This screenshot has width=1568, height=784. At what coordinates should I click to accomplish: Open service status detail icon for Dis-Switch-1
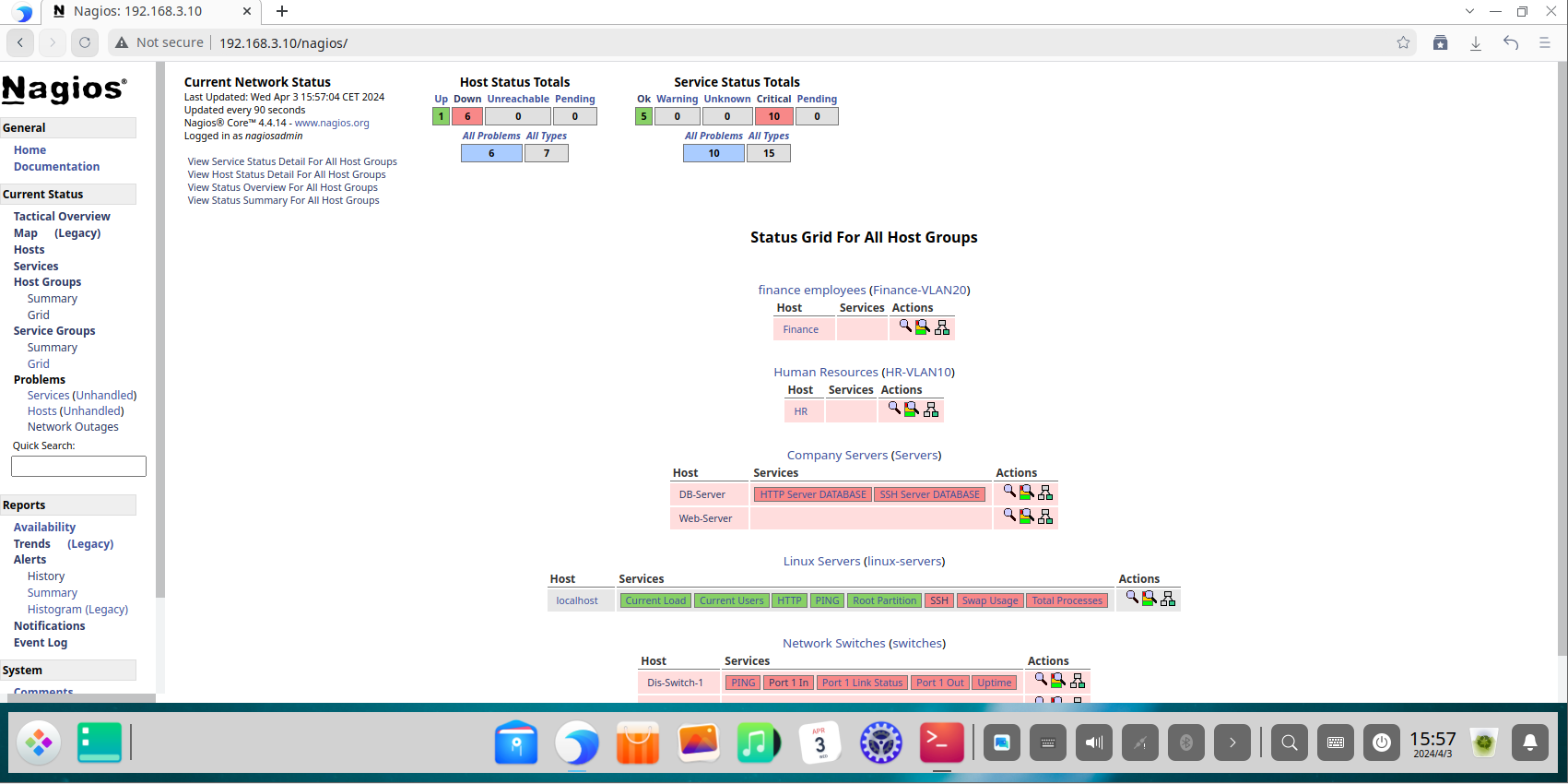[1058, 681]
